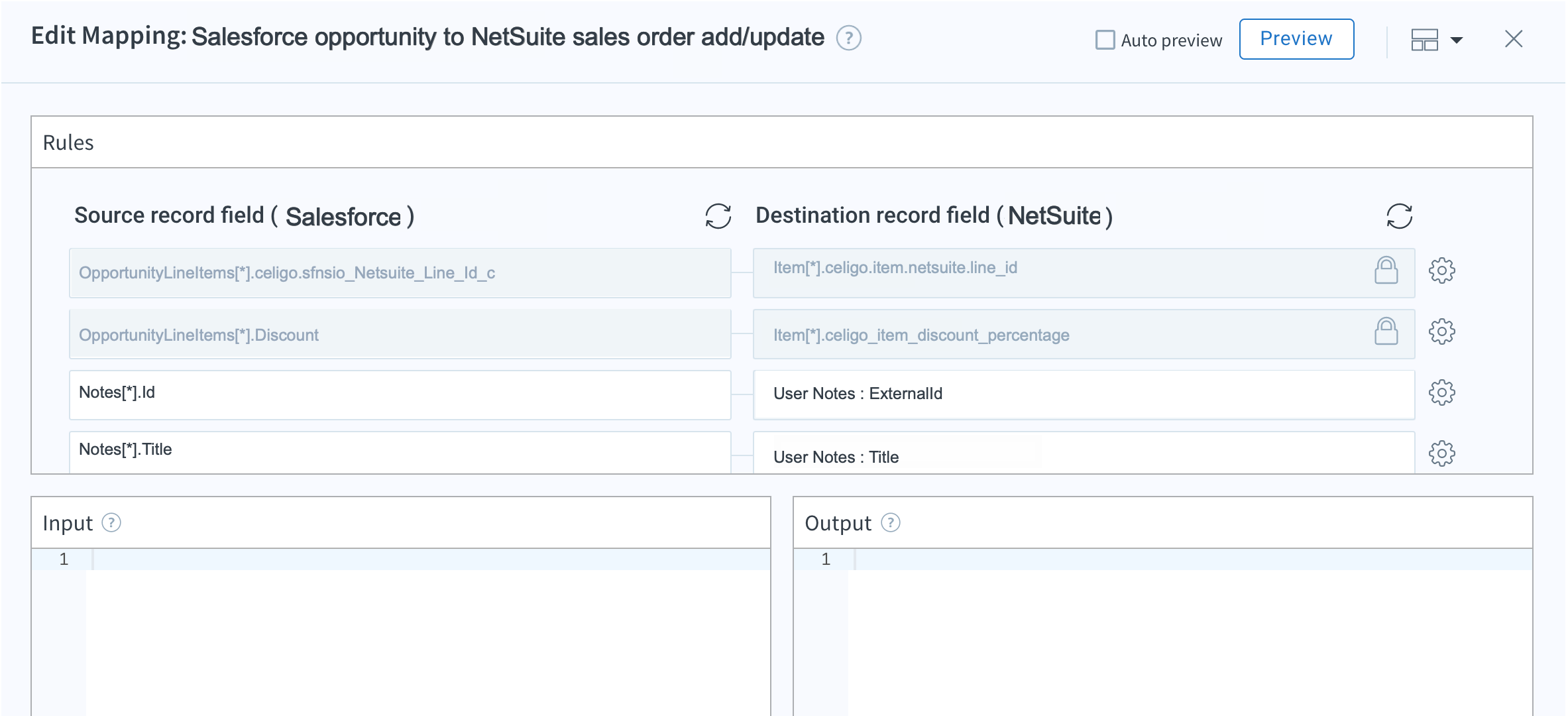Viewport: 1568px width, 716px height.
Task: Refresh the Salesforce source record fields
Action: [718, 216]
